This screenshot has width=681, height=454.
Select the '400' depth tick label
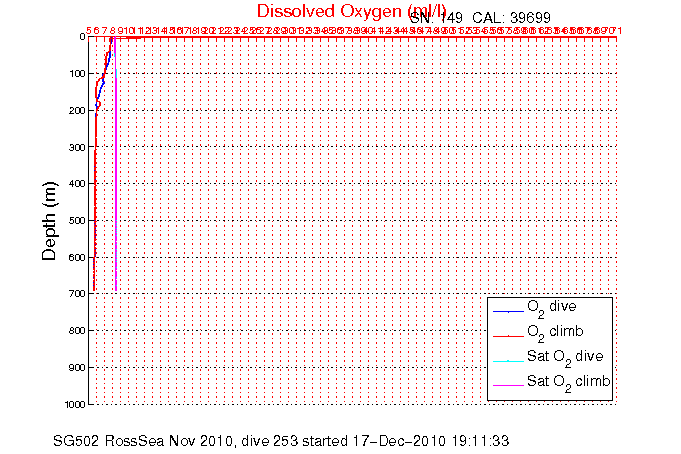[77, 184]
